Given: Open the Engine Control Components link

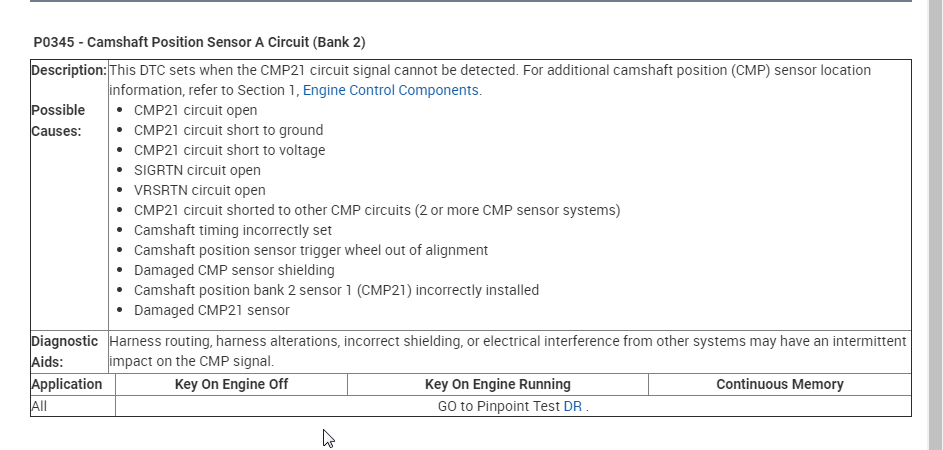Looking at the screenshot, I should point(391,90).
